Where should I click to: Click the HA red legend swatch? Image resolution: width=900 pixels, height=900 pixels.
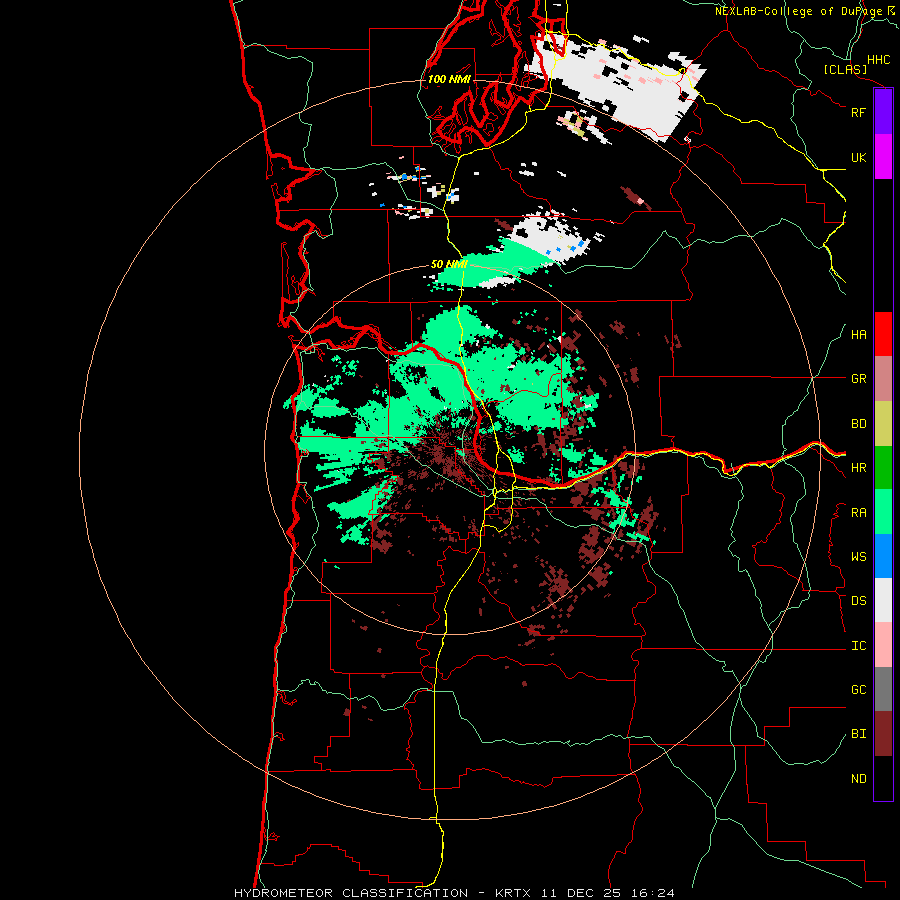883,334
